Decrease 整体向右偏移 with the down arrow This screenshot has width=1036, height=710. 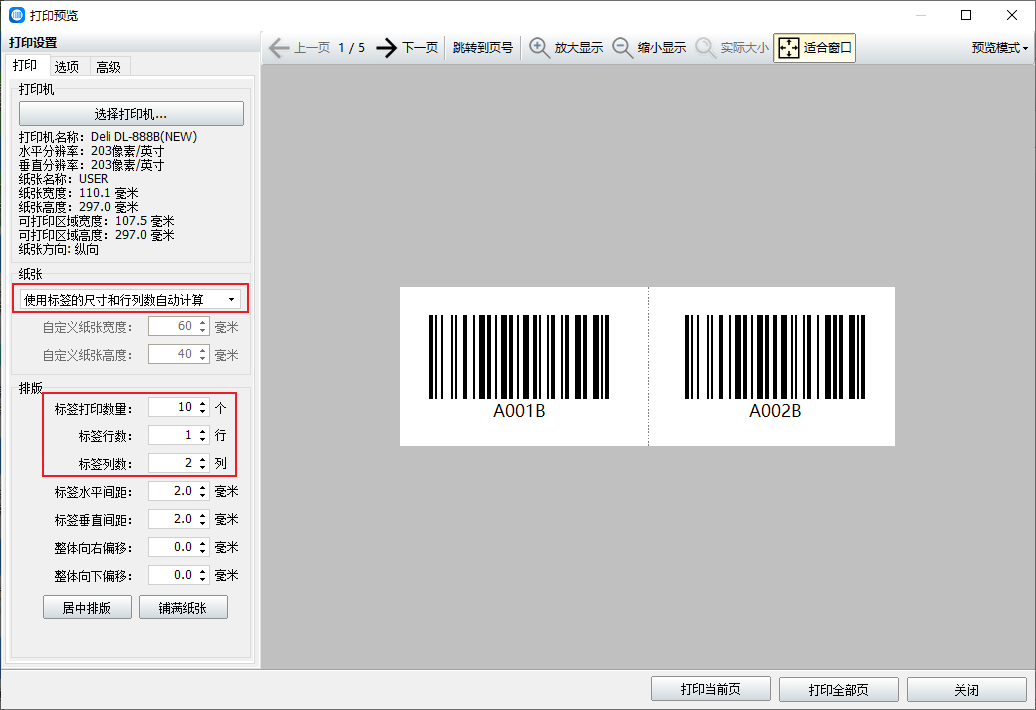click(203, 552)
